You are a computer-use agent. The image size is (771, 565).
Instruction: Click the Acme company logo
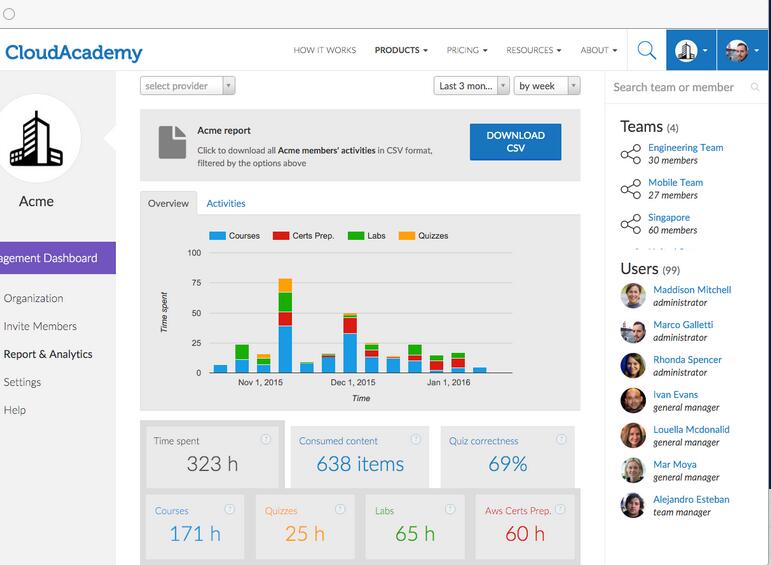pos(36,139)
